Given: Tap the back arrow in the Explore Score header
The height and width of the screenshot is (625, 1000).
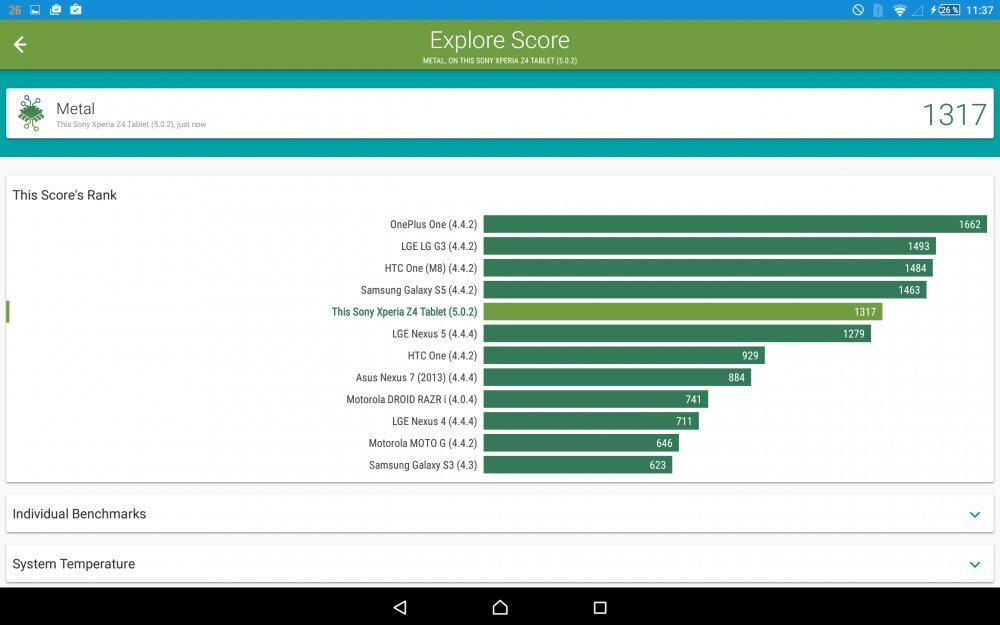Looking at the screenshot, I should point(20,45).
